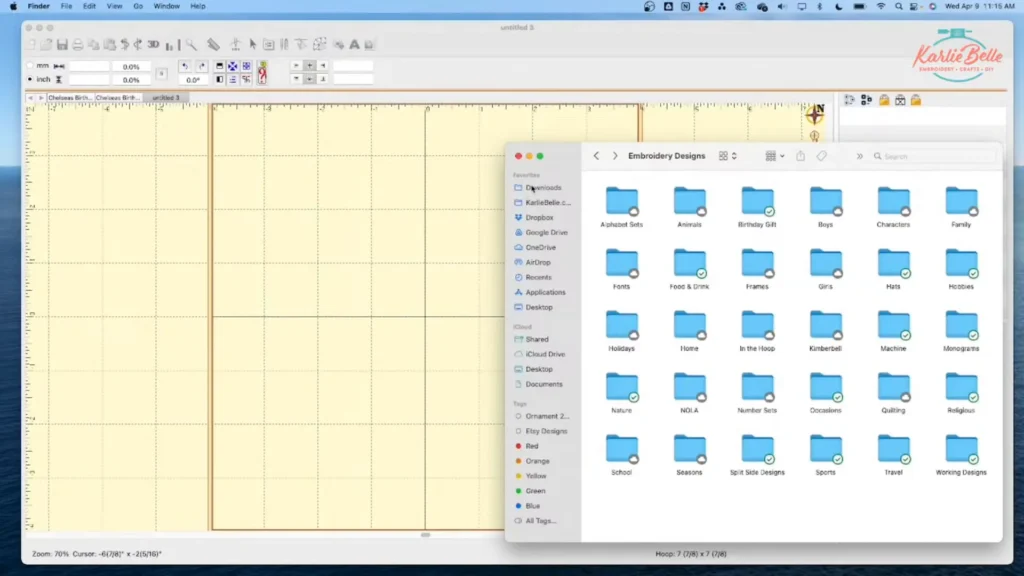Select the mm units radio button
Image resolution: width=1024 pixels, height=576 pixels.
coord(30,66)
